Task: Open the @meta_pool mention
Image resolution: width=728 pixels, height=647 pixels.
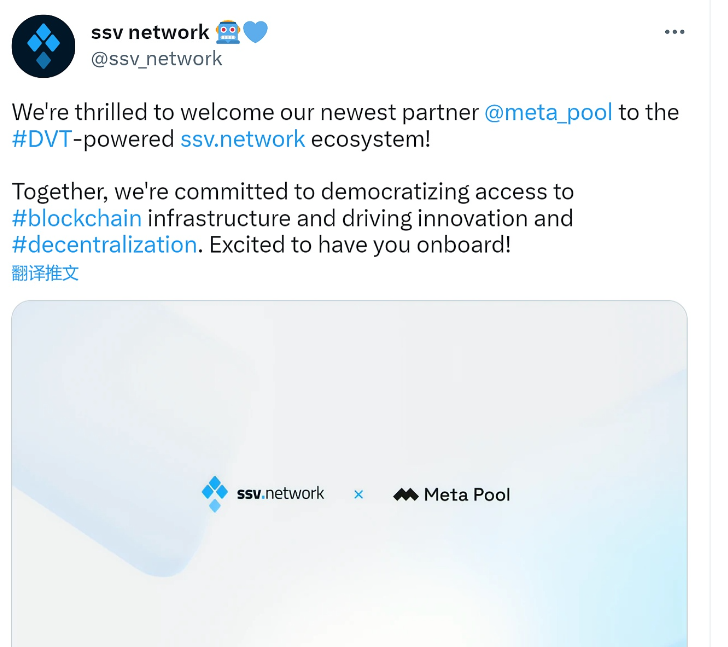Action: coord(548,113)
